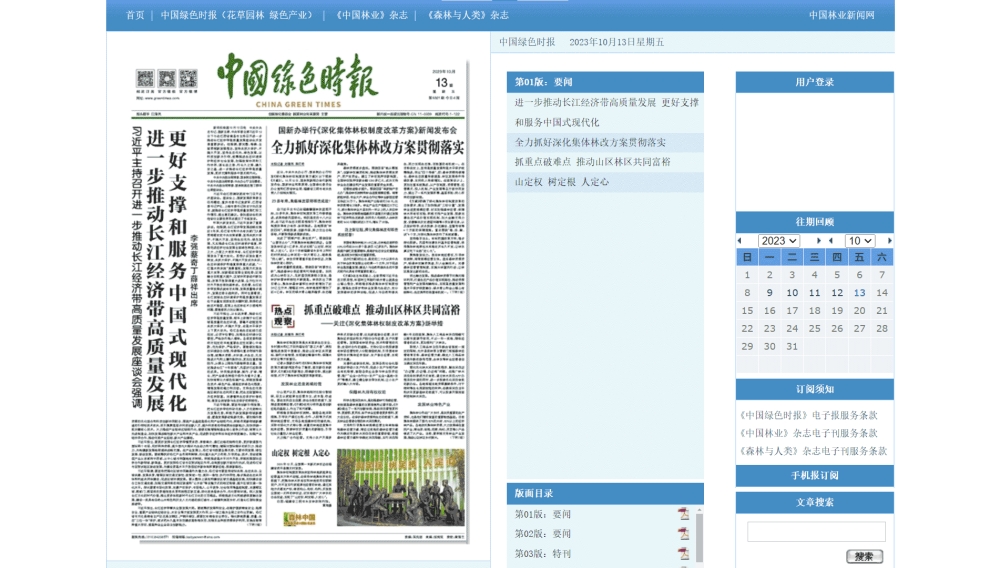
Task: Select 第01版：要闻 in 版面目录
Action: coord(543,514)
